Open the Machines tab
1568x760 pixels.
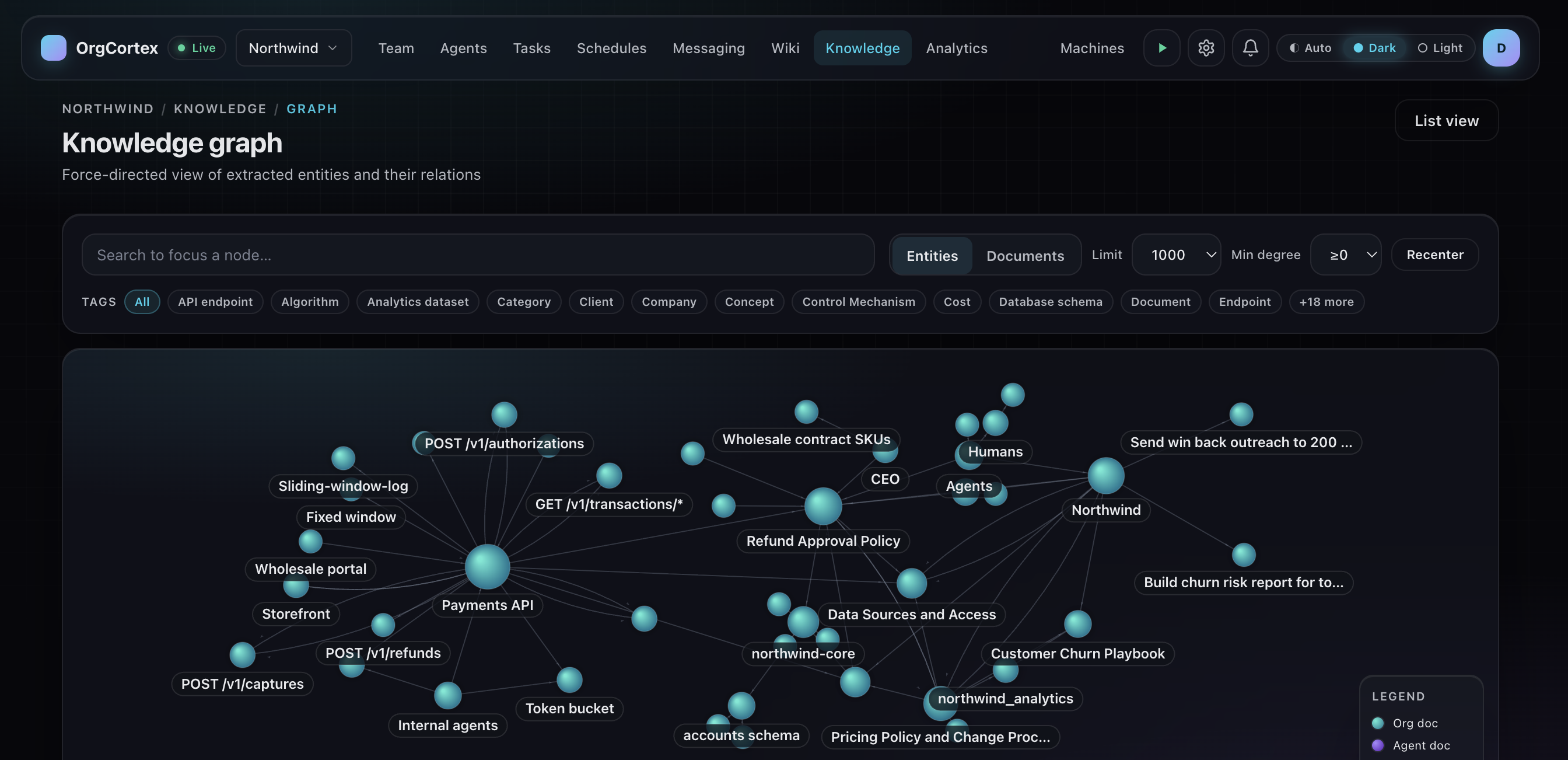(1092, 47)
